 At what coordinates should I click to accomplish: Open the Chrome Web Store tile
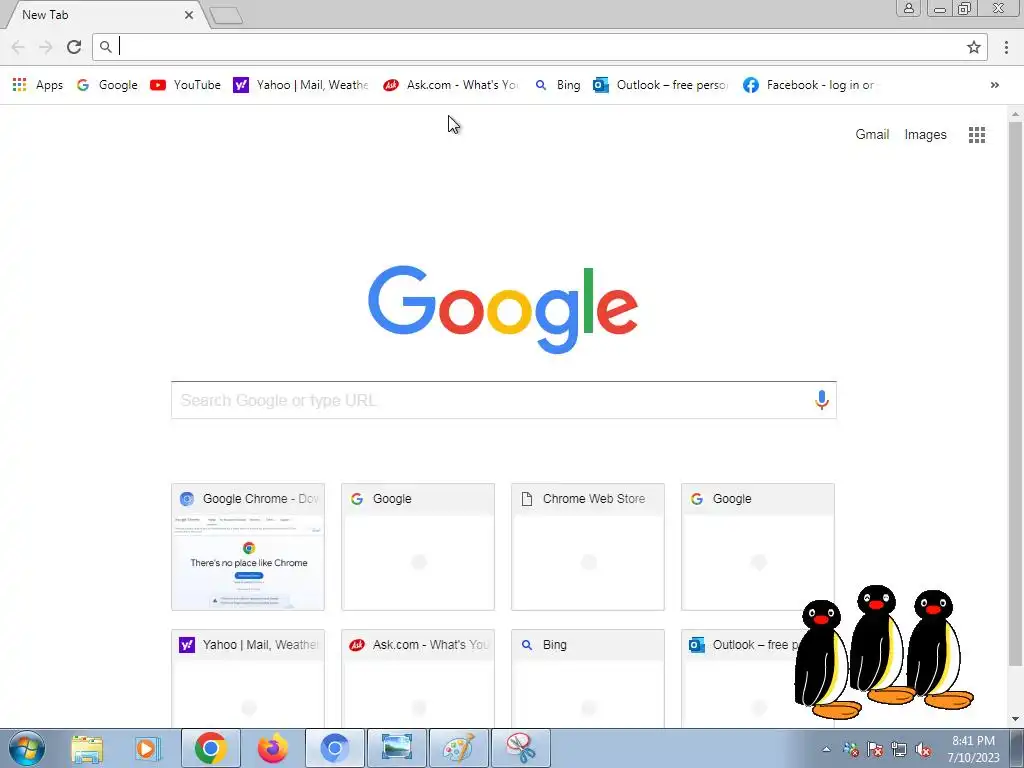pos(588,547)
